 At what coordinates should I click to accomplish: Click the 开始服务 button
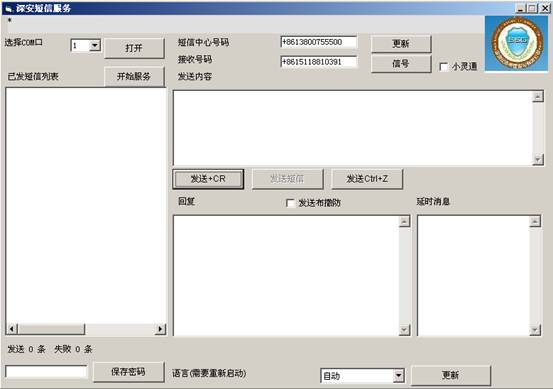134,76
